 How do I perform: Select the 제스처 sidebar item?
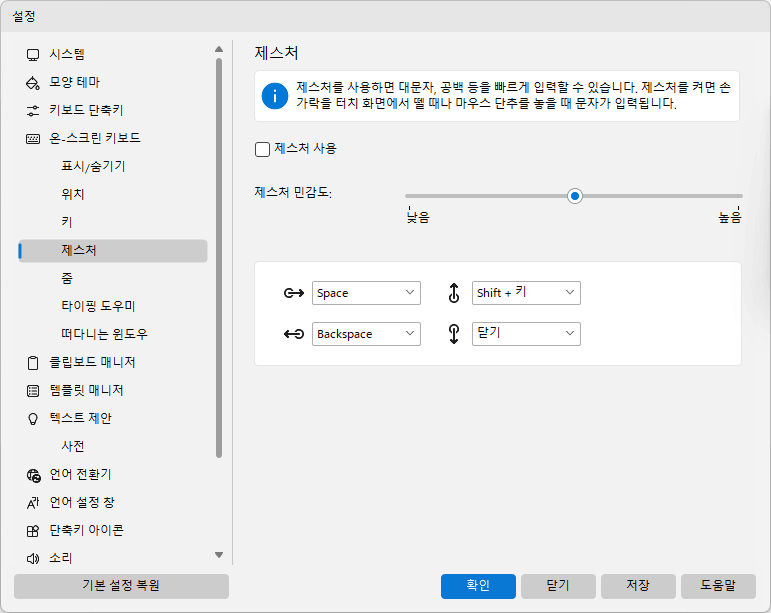coord(113,251)
